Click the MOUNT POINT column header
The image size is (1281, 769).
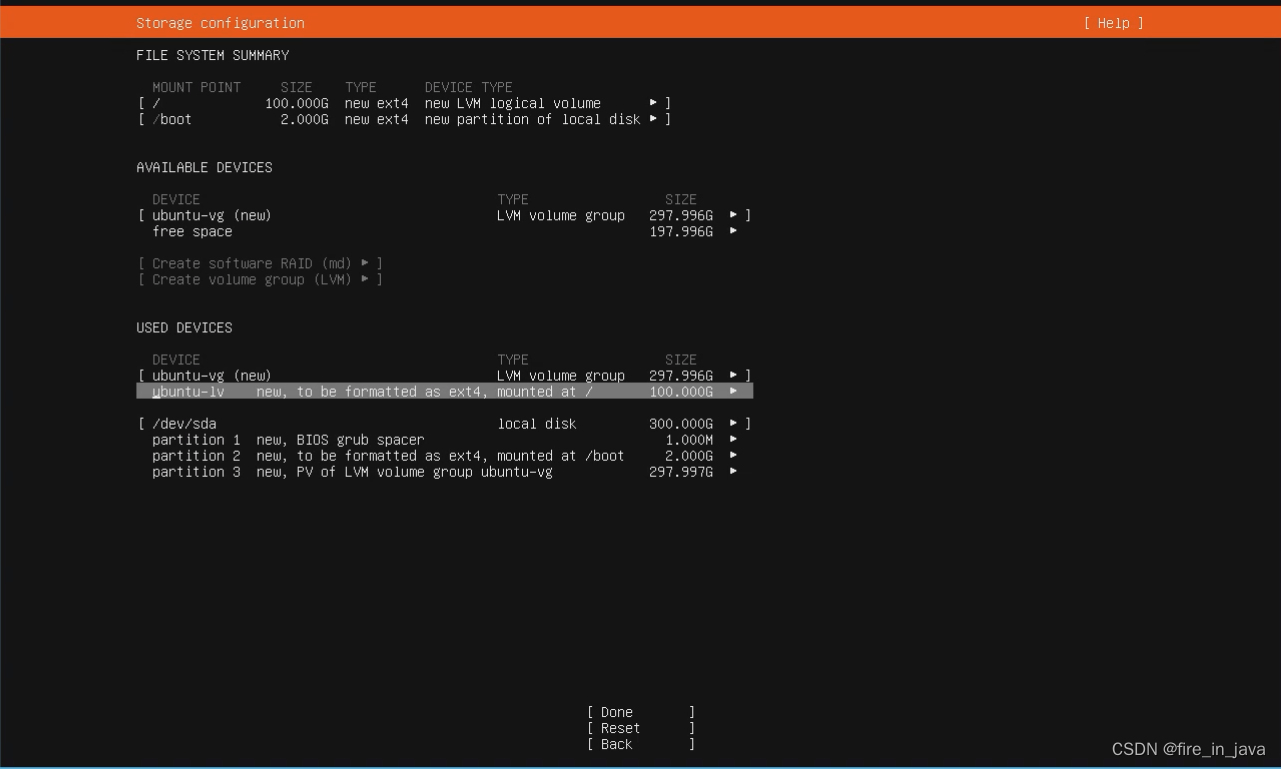click(x=197, y=87)
